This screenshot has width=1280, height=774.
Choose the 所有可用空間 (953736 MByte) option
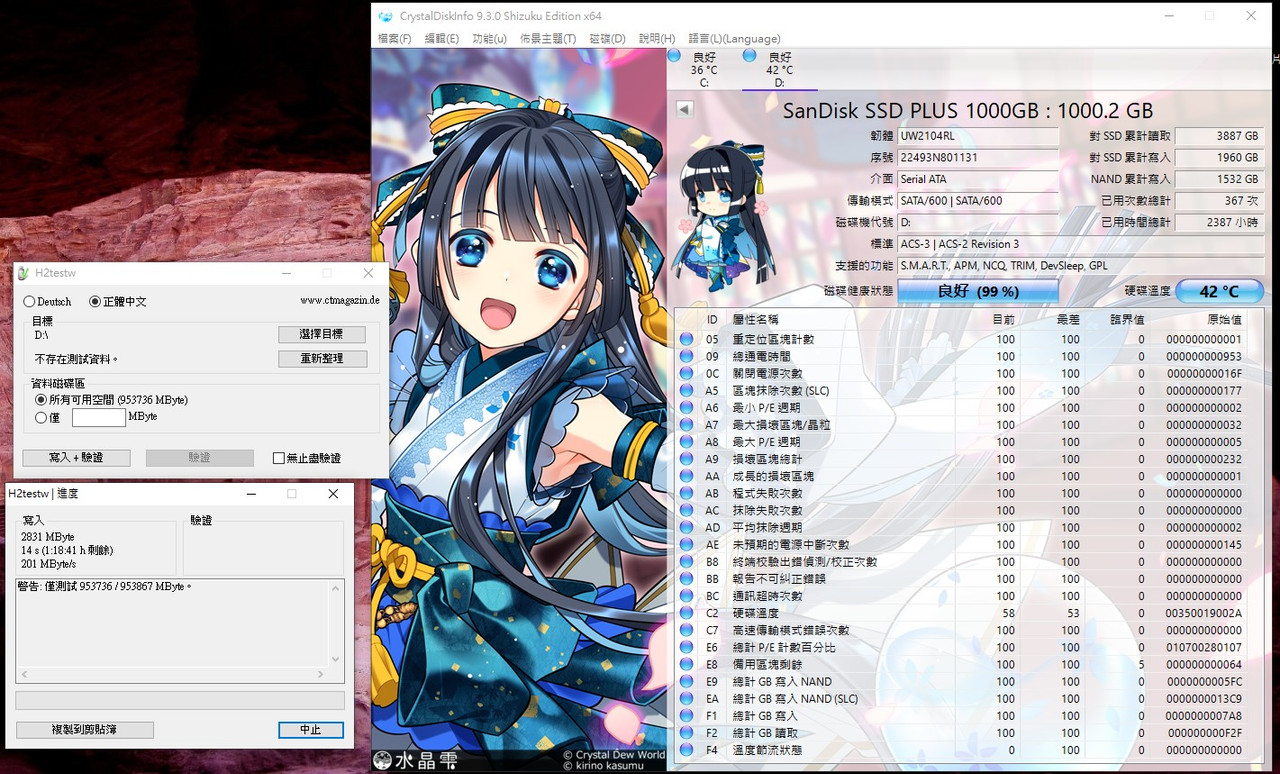(x=41, y=400)
